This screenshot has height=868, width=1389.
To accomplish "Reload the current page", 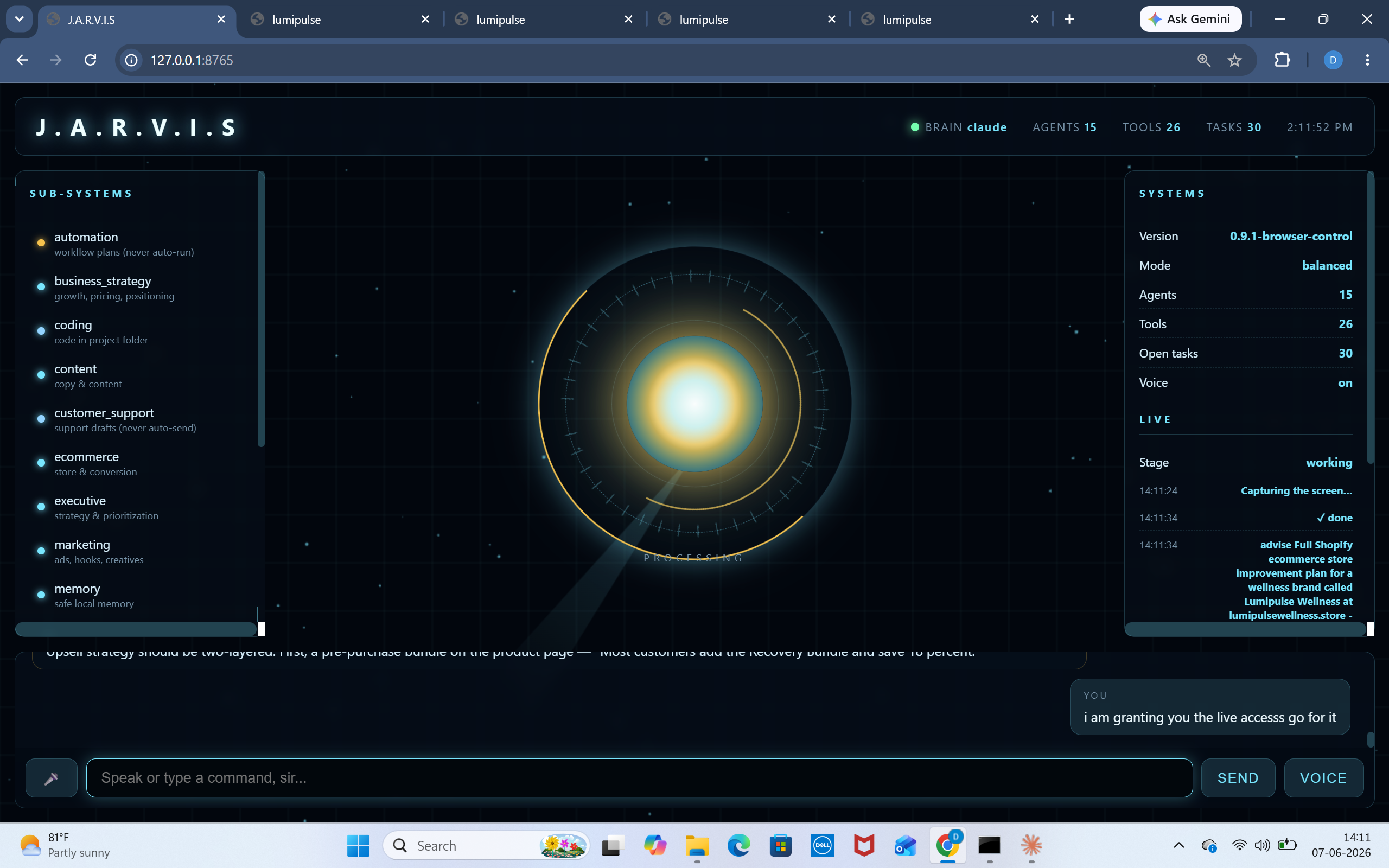I will click(x=90, y=60).
